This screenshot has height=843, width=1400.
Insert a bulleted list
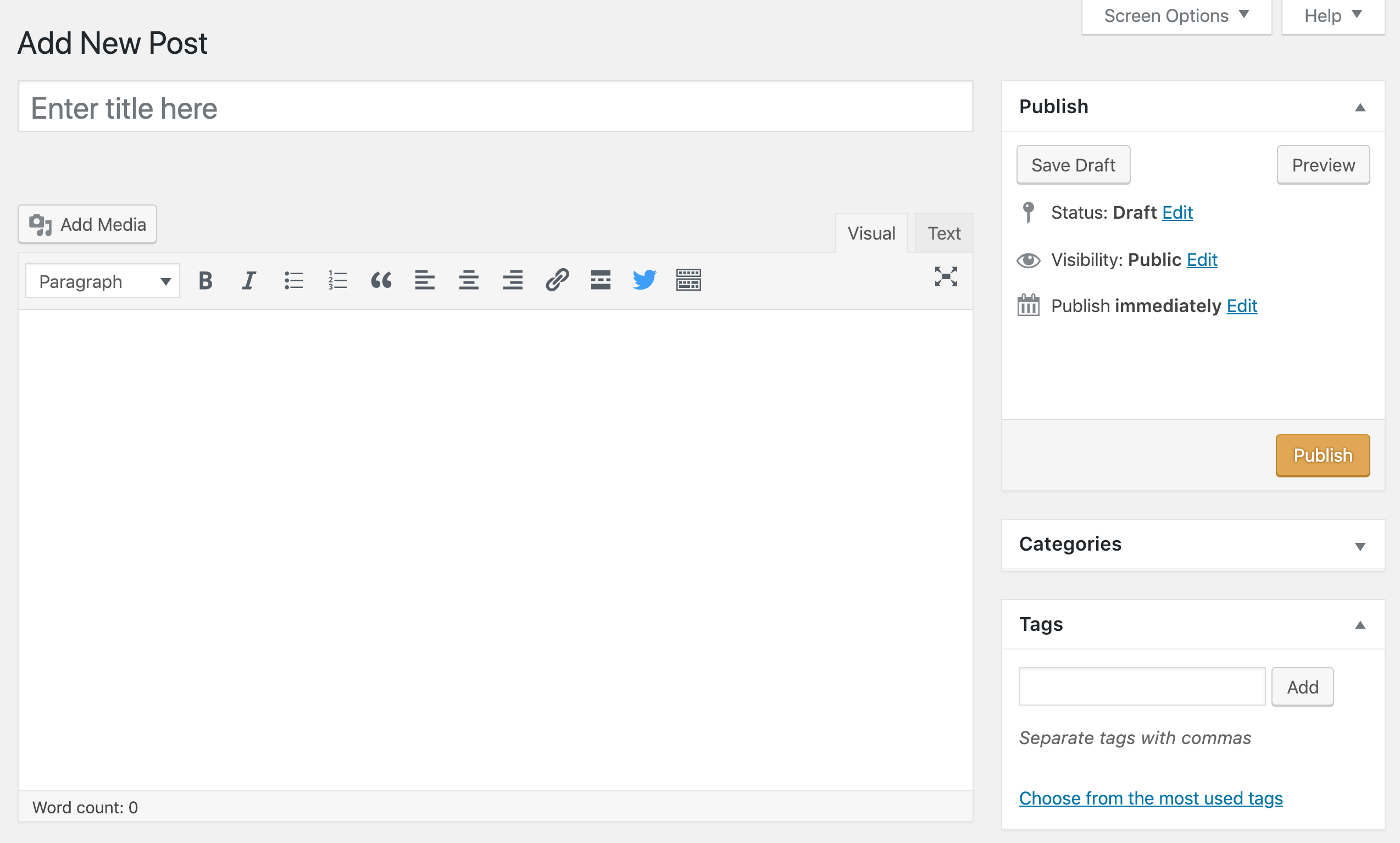click(293, 280)
